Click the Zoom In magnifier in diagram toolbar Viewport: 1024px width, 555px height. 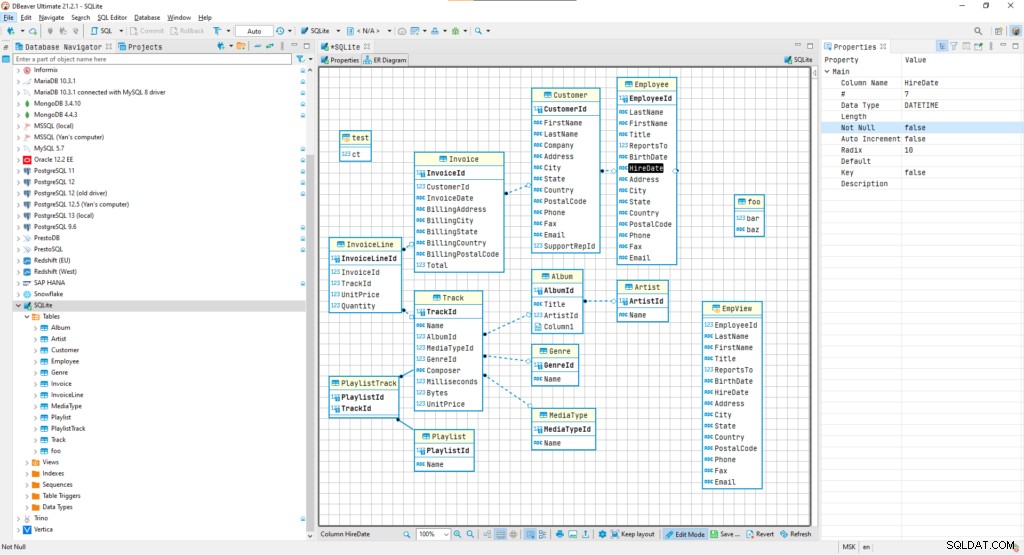coord(457,534)
